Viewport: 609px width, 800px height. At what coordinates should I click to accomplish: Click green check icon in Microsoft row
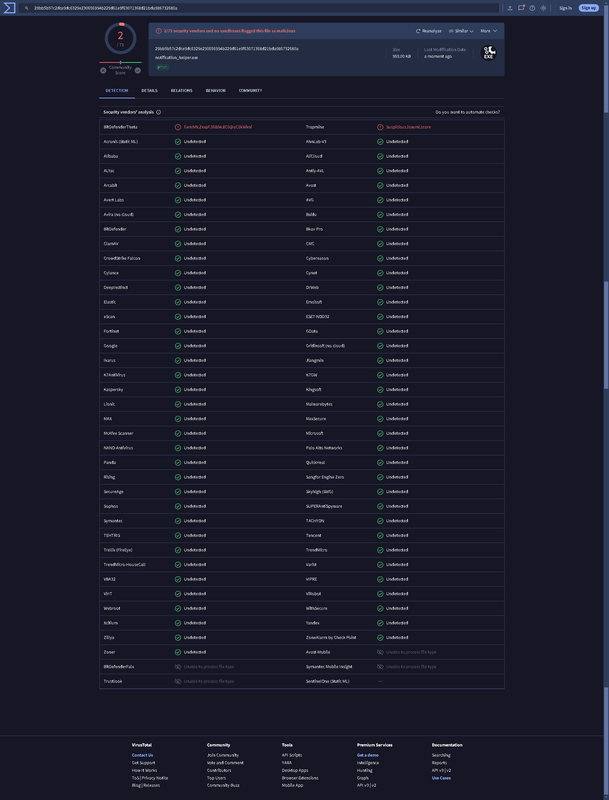380,434
